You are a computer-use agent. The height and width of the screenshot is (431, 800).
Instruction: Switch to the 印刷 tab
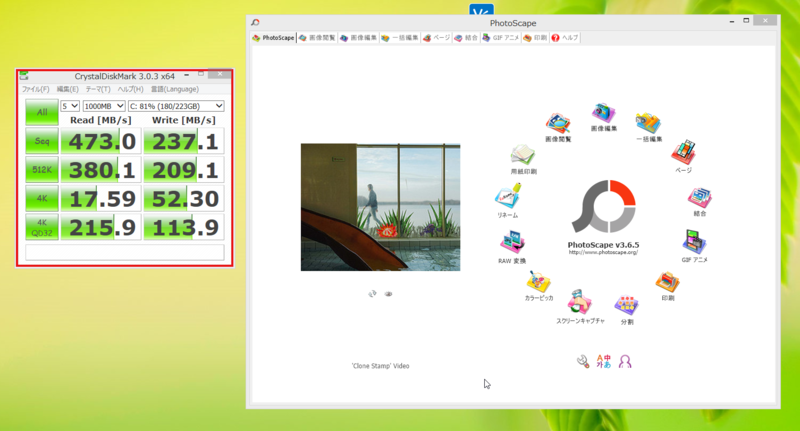535,38
